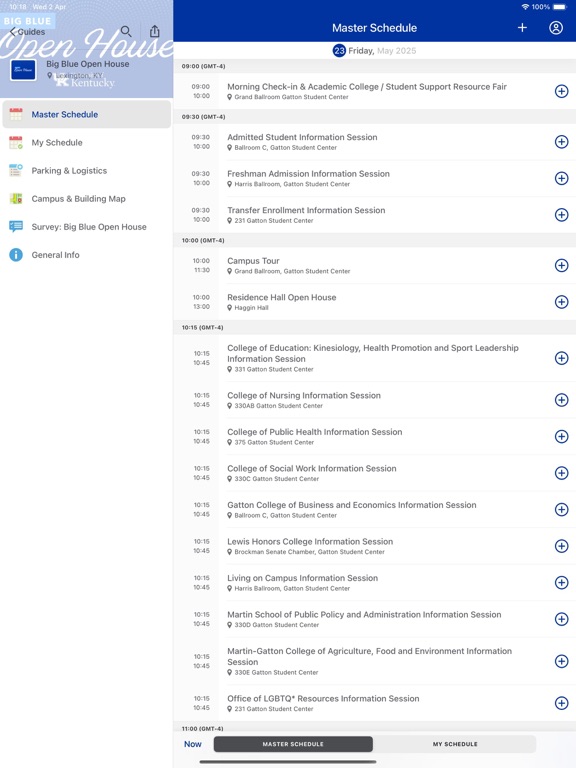The width and height of the screenshot is (576, 768).
Task: Add College of Public Health Information Session
Action: (561, 436)
